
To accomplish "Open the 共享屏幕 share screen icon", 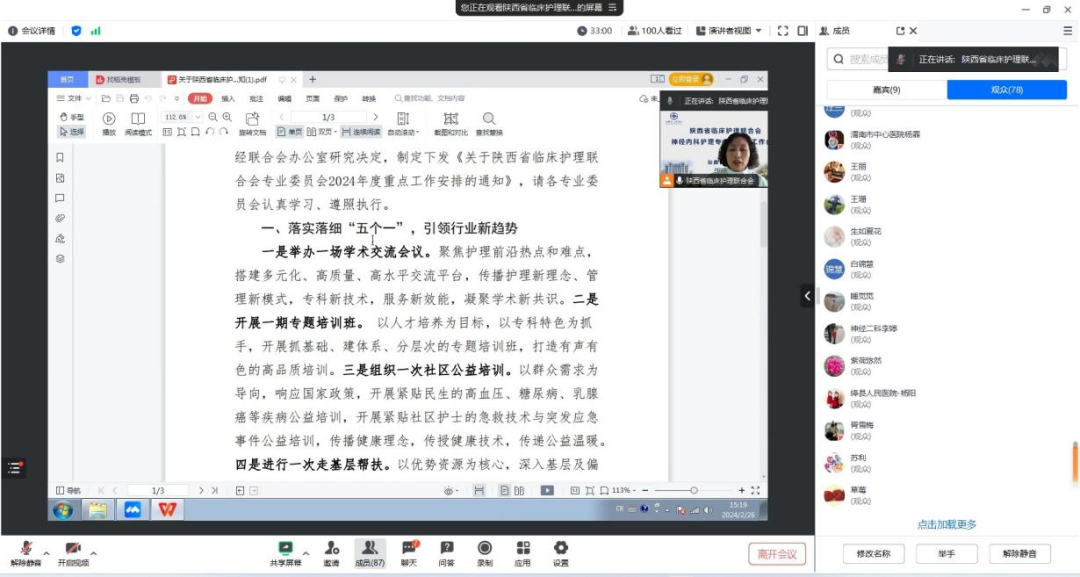I will click(x=285, y=553).
